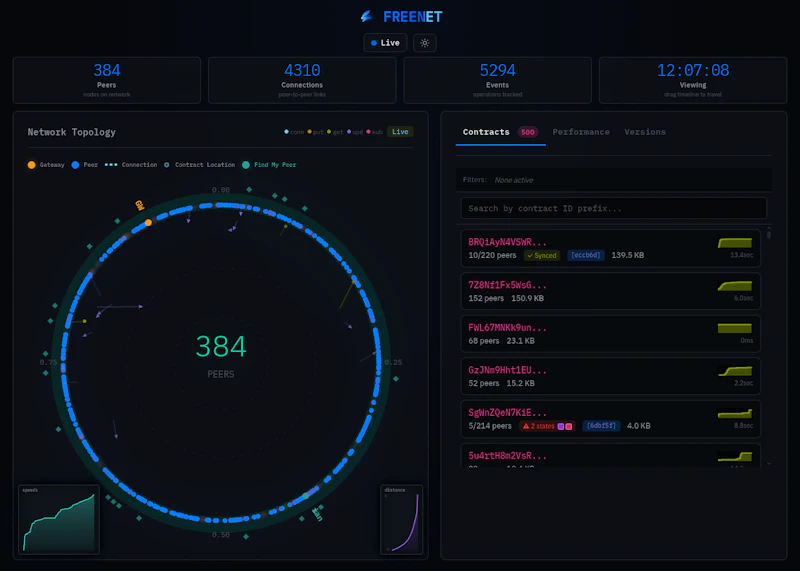Select the FWL67MNKk9un... contract
The width and height of the screenshot is (800, 571).
(610, 334)
